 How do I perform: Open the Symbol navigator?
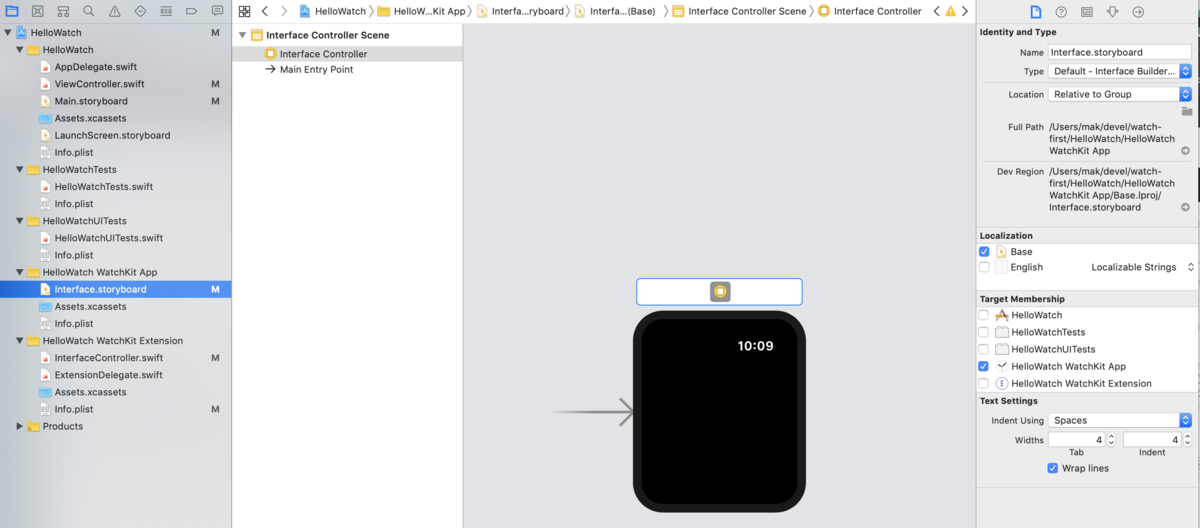pyautogui.click(x=63, y=11)
